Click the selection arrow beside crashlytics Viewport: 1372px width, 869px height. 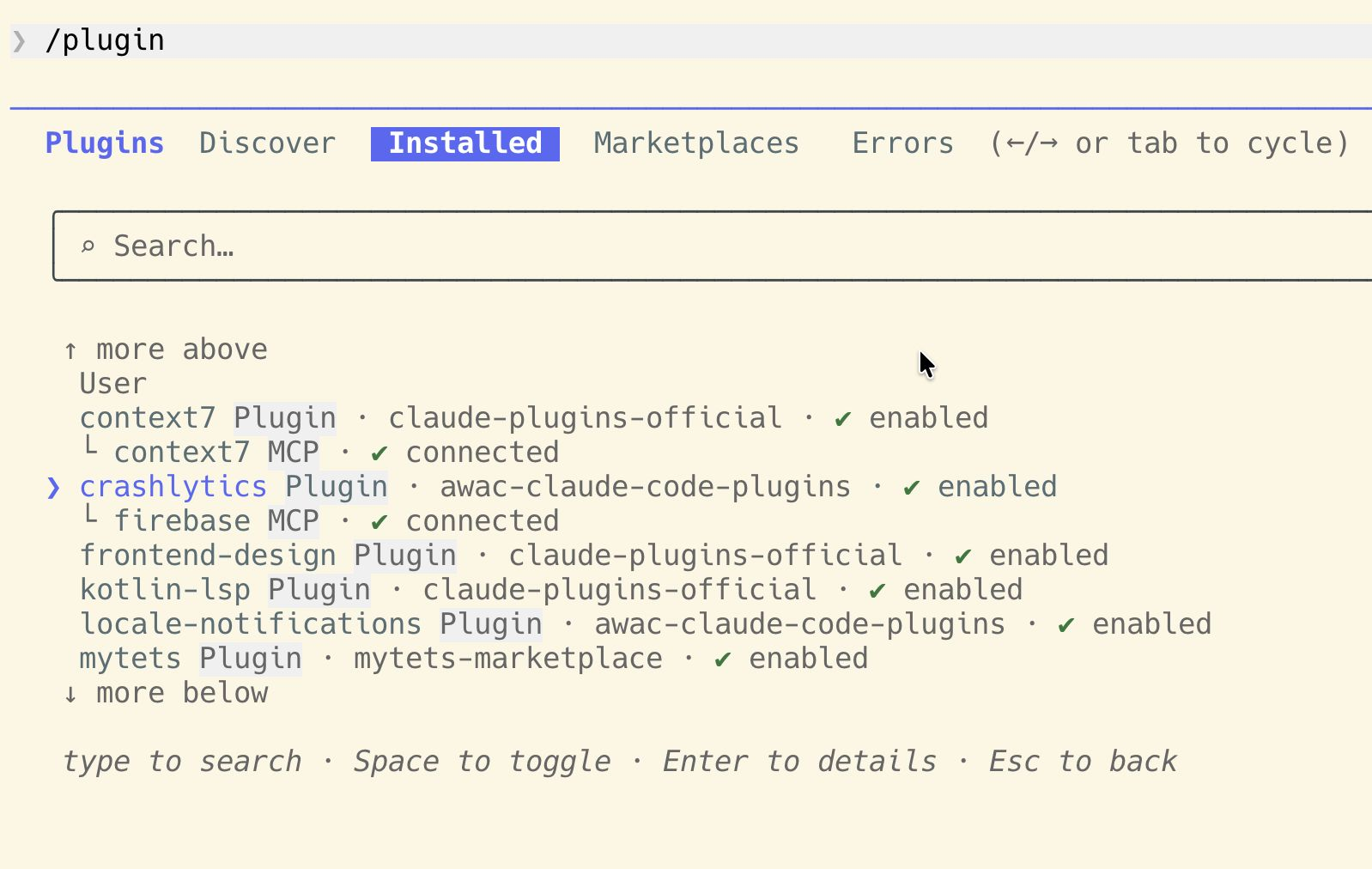[x=53, y=488]
